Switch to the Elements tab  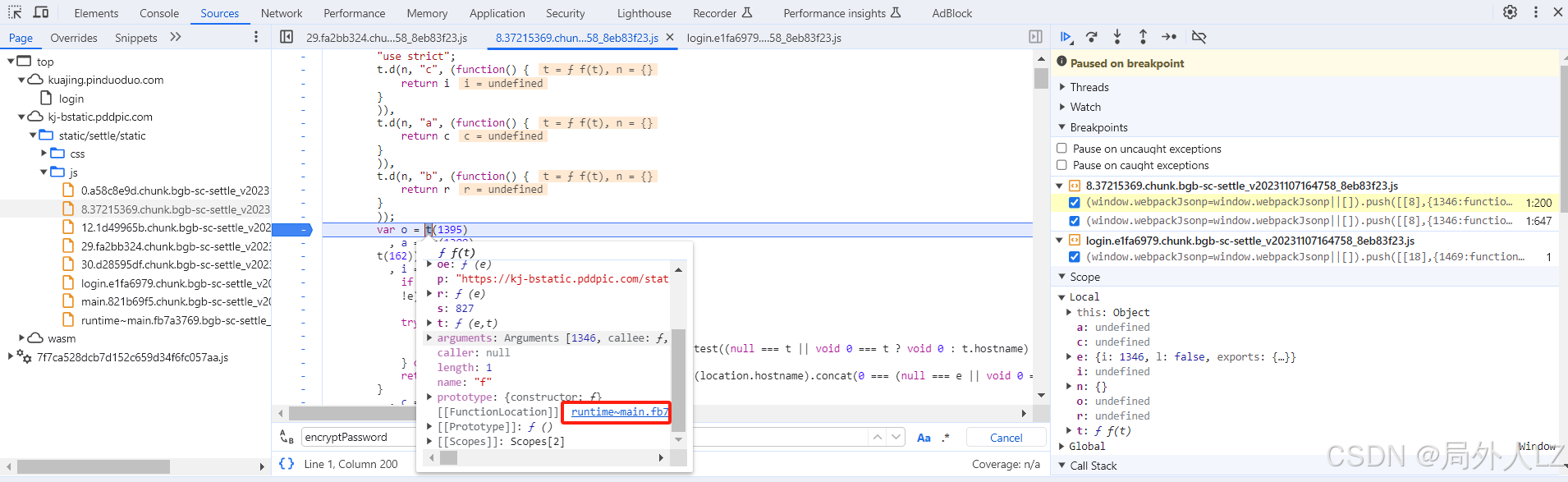point(96,13)
